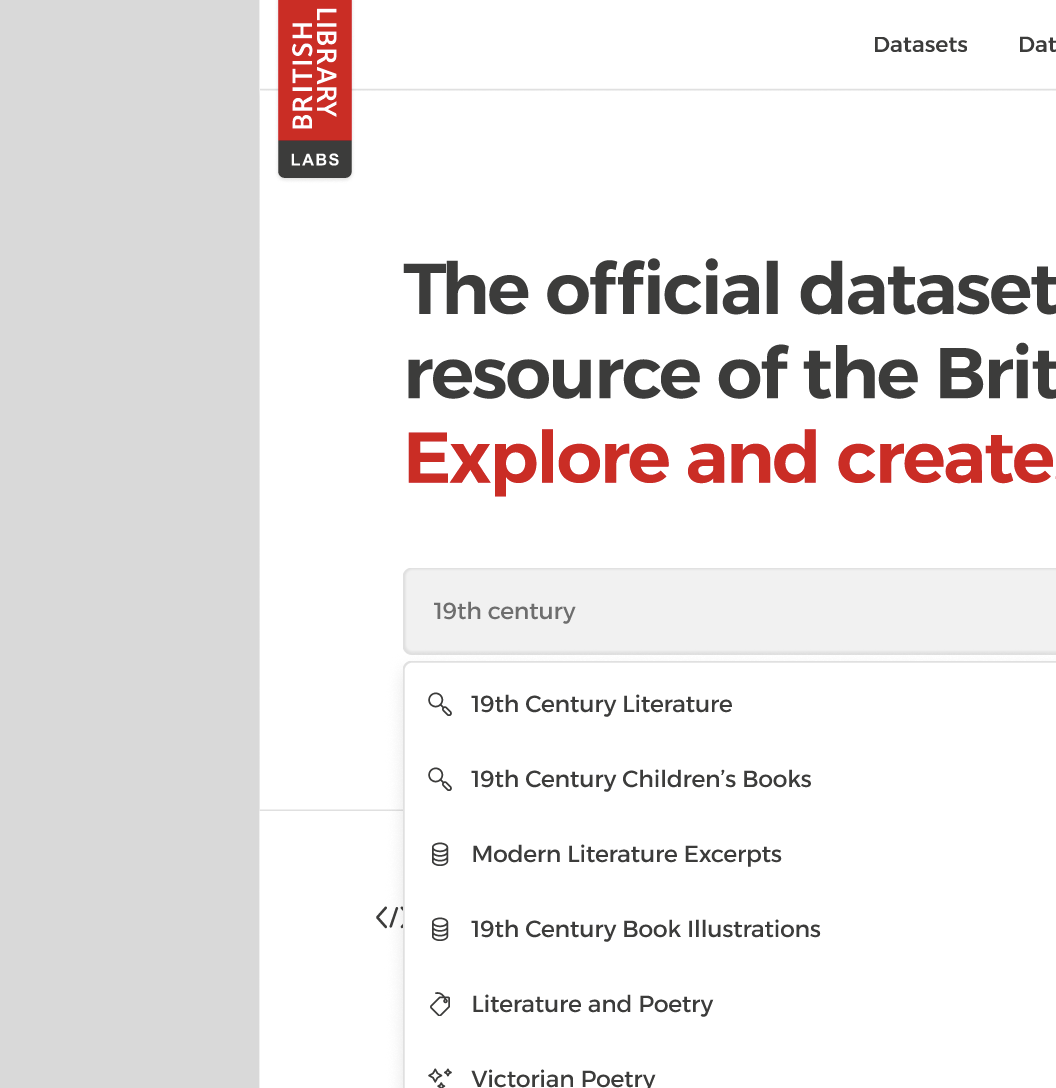Select the database icon beside "Modern Literature Excerpts"
The height and width of the screenshot is (1088, 1056).
click(x=439, y=854)
